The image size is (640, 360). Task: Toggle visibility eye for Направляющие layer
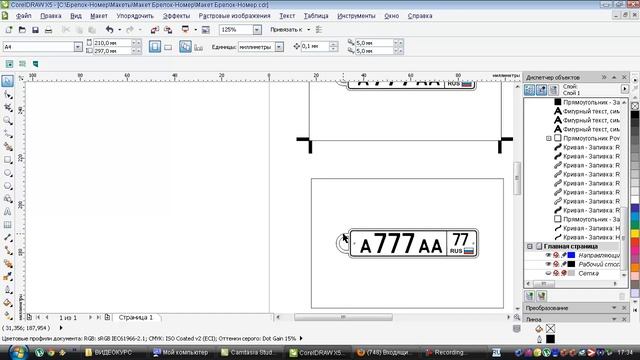coord(548,255)
